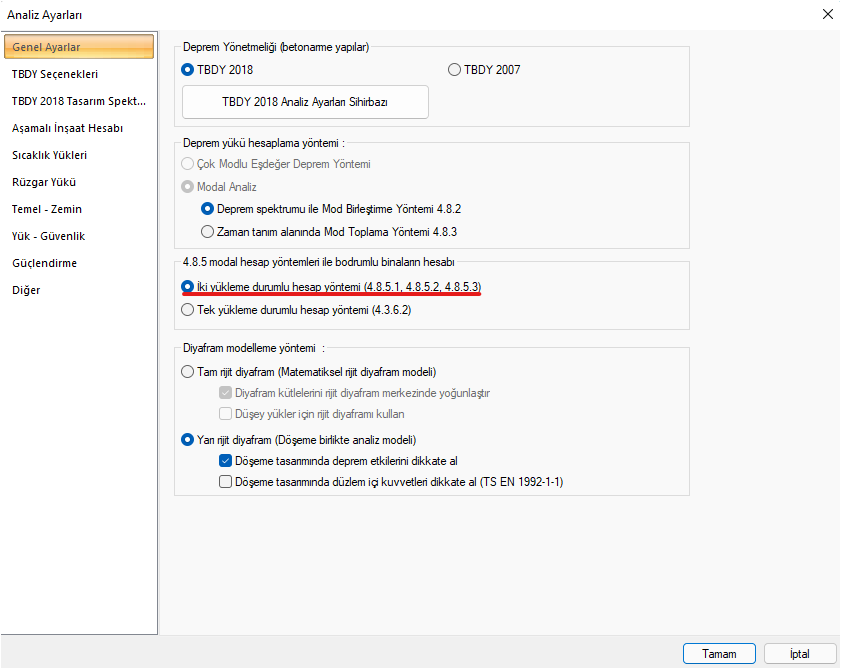Image resolution: width=841 pixels, height=669 pixels.
Task: Open the Güçlendirme settings tab
Action: tap(44, 263)
